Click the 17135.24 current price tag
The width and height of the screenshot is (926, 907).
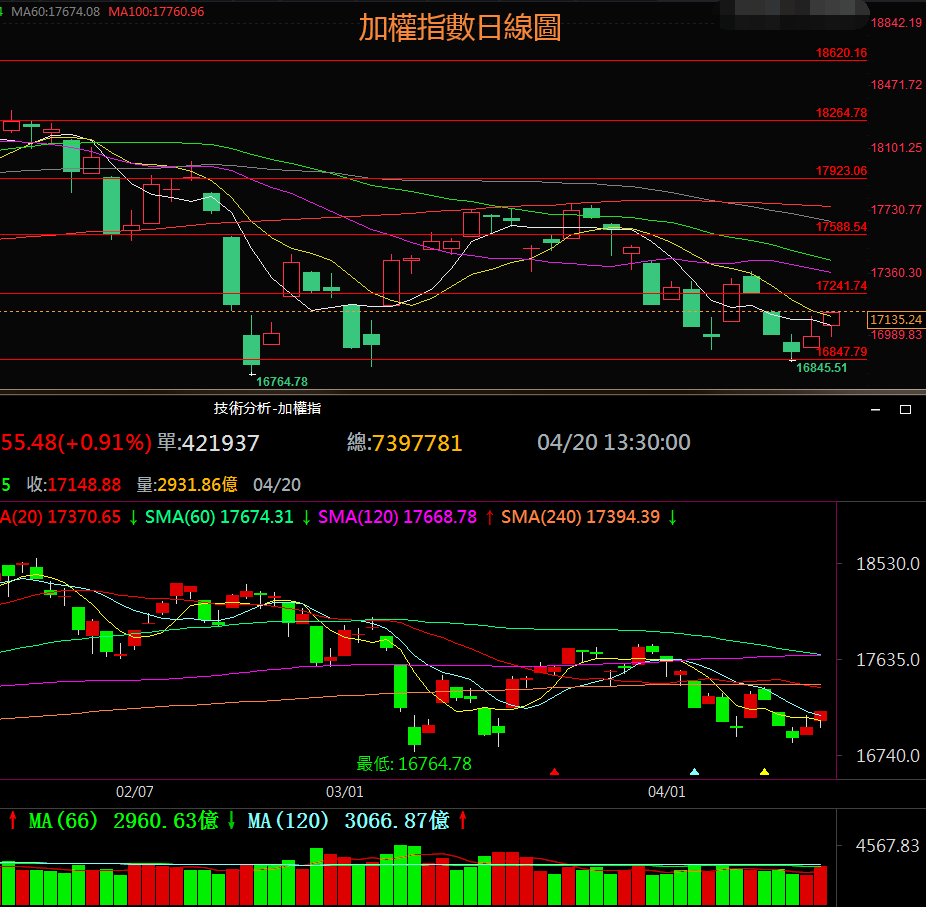pyautogui.click(x=895, y=320)
